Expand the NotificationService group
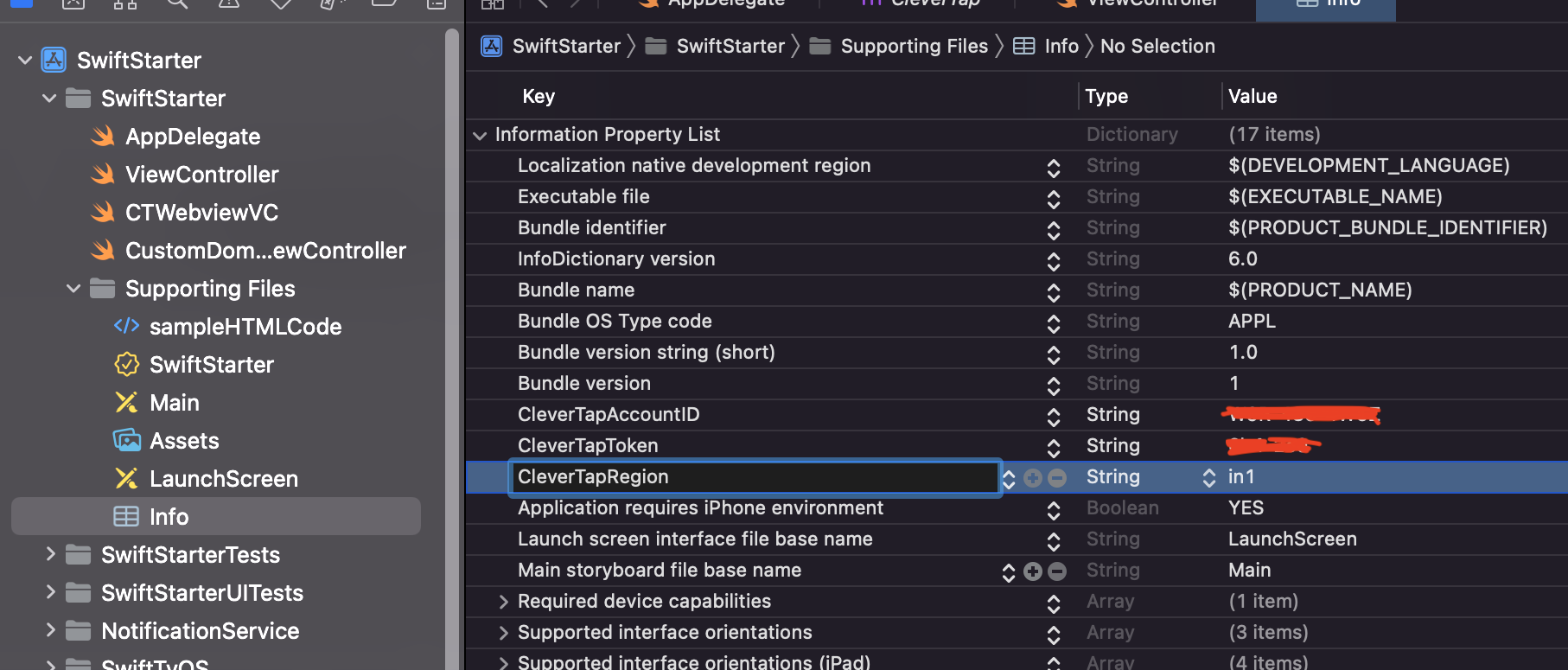 [50, 630]
